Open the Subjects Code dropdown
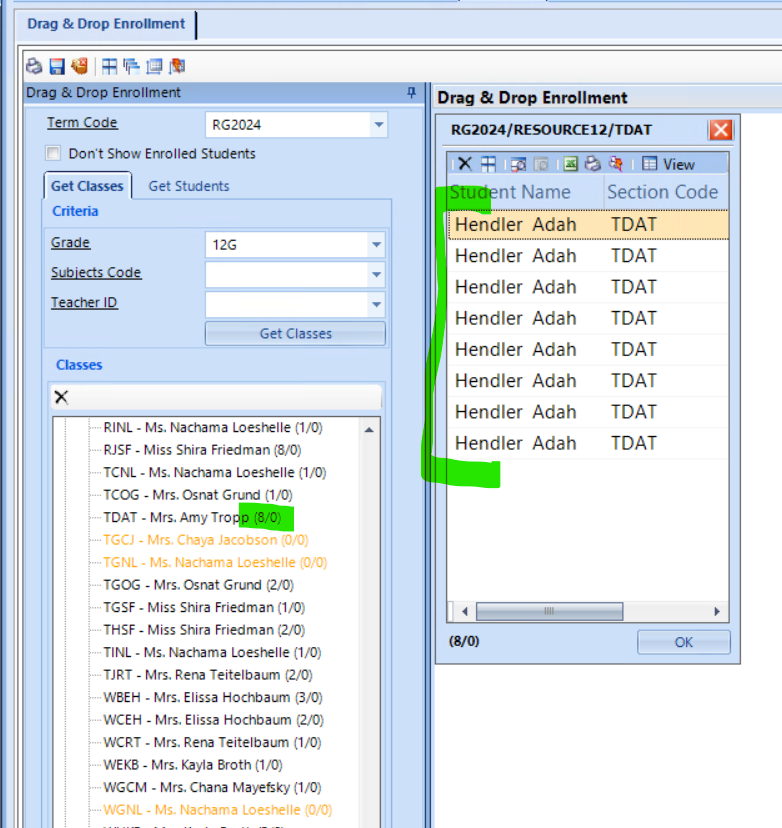Image resolution: width=782 pixels, height=828 pixels. 376,275
